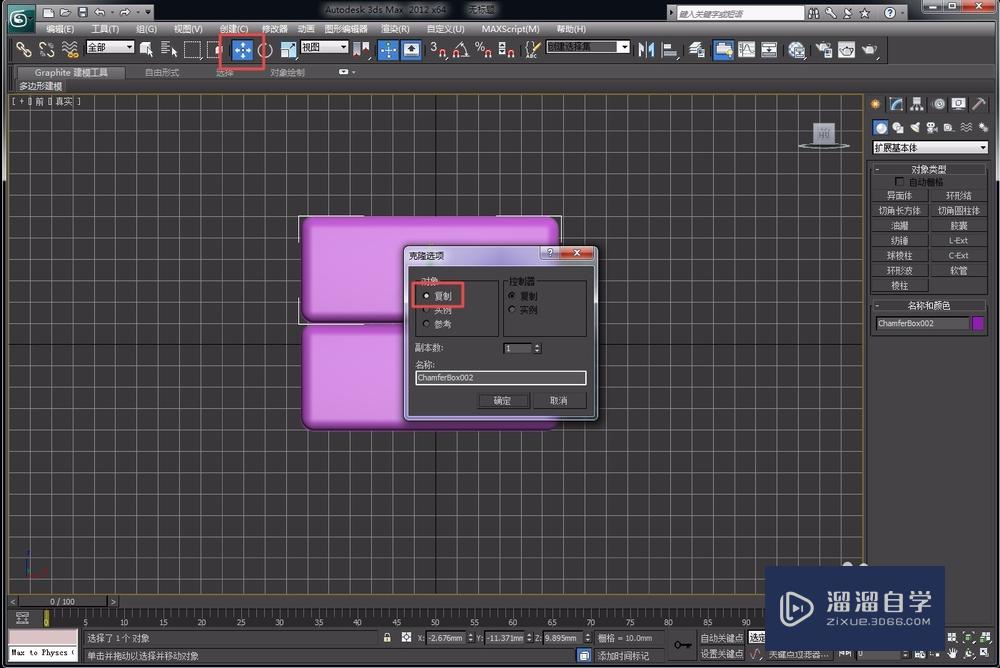Click the ChamferBox002 object color swatch
Image resolution: width=1000 pixels, height=668 pixels.
(x=977, y=323)
